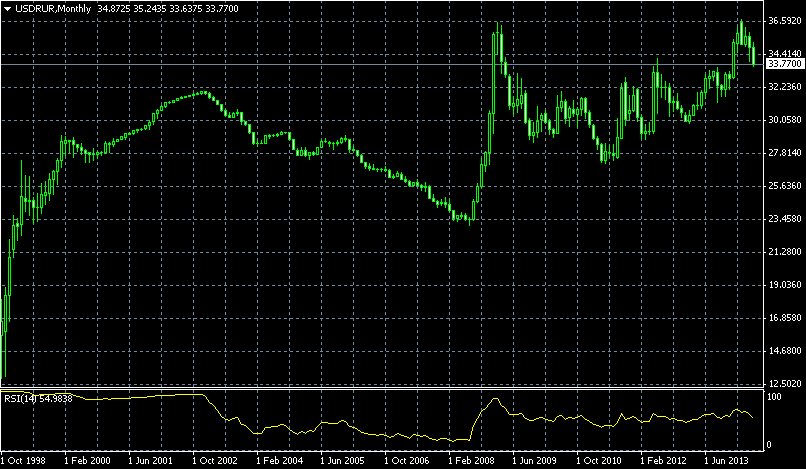Viewport: 806px width, 469px height.
Task: Click the 1 Feb 2004 date label
Action: (280, 459)
